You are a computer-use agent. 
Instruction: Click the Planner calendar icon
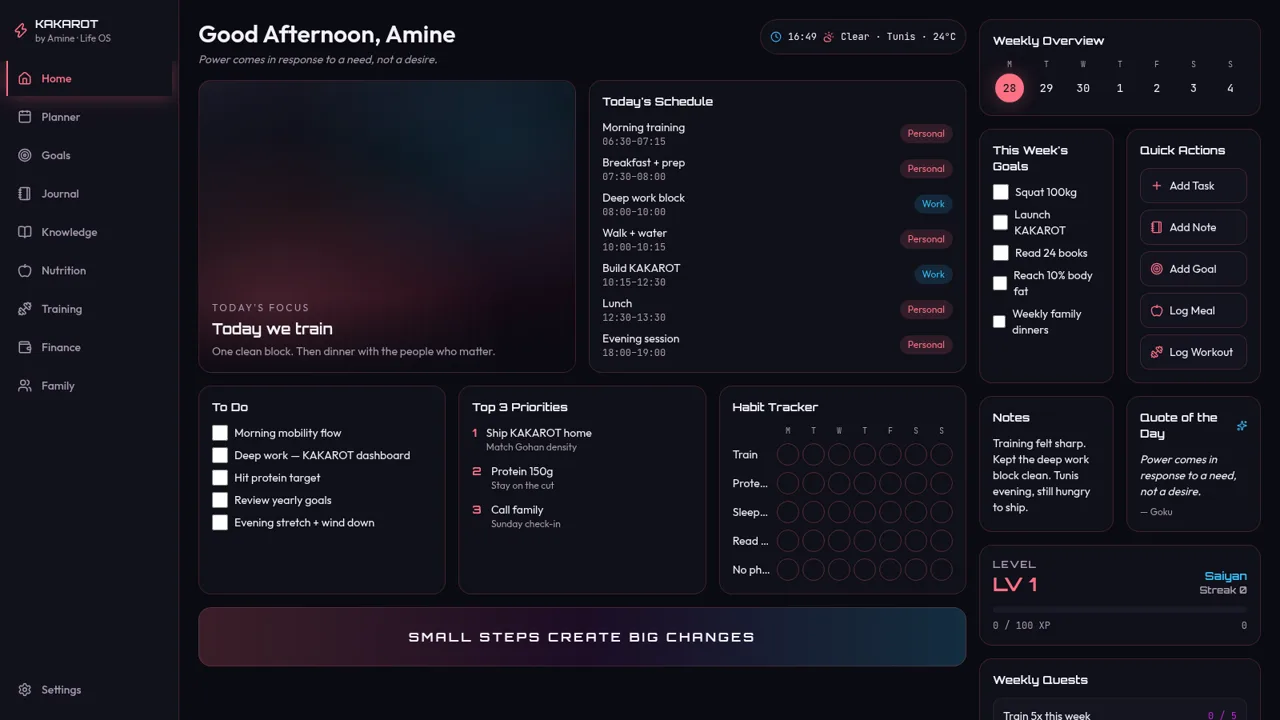(x=25, y=117)
